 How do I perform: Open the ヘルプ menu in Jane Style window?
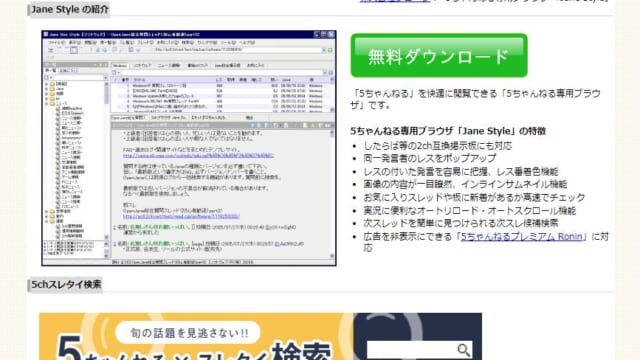click(x=247, y=42)
